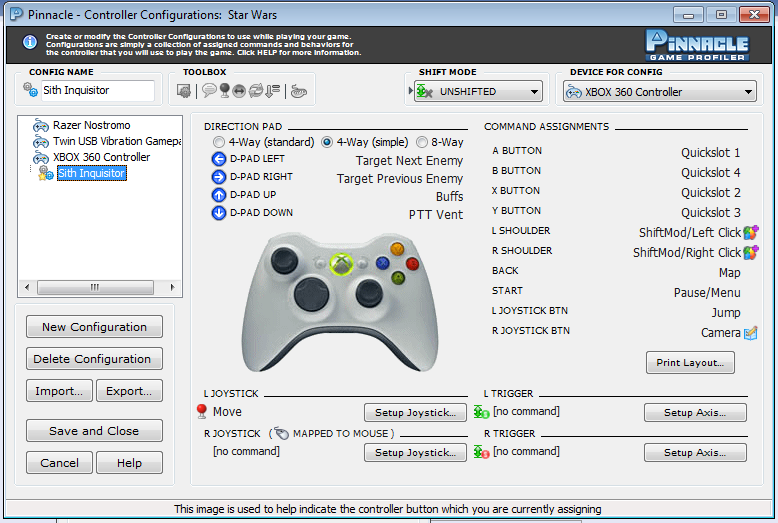This screenshot has width=778, height=523.
Task: Click the Quickslot 4 assignment for B BUTTON
Action: pyautogui.click(x=711, y=173)
